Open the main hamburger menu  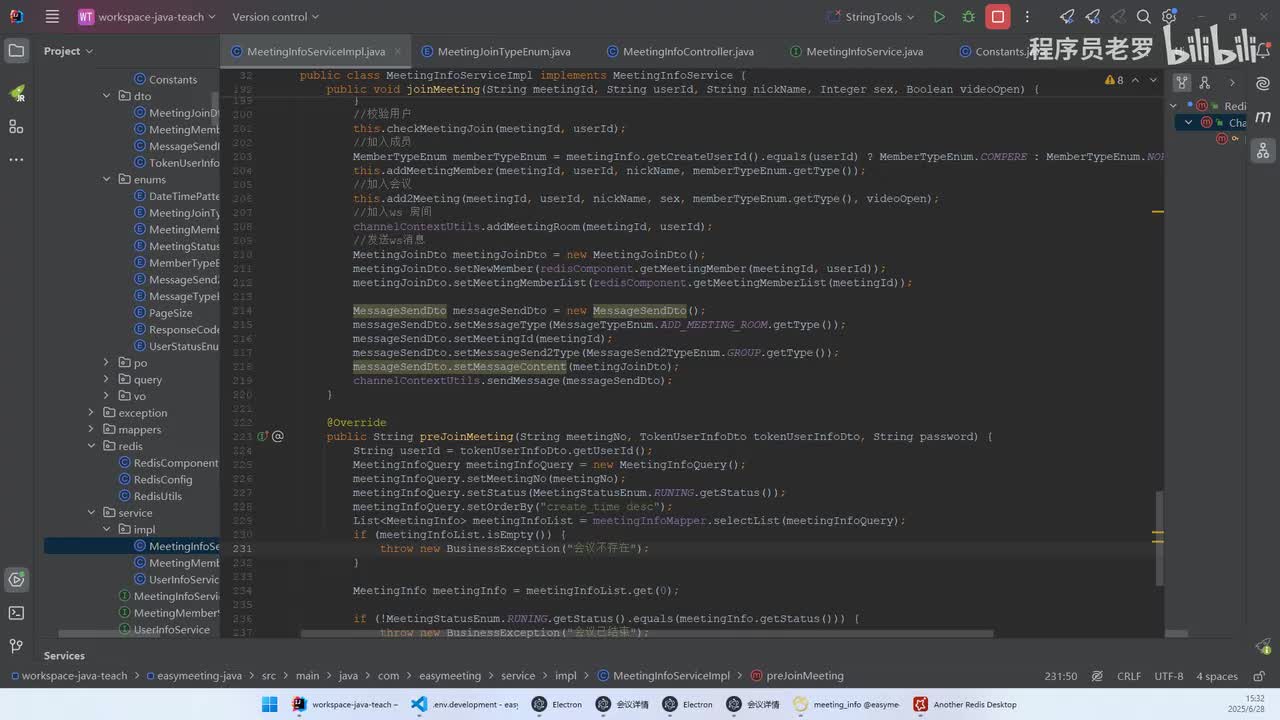(x=52, y=17)
